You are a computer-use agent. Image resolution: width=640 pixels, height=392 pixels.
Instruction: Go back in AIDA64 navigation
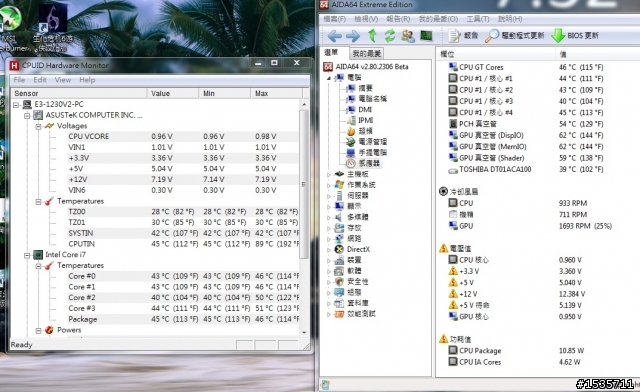(334, 36)
